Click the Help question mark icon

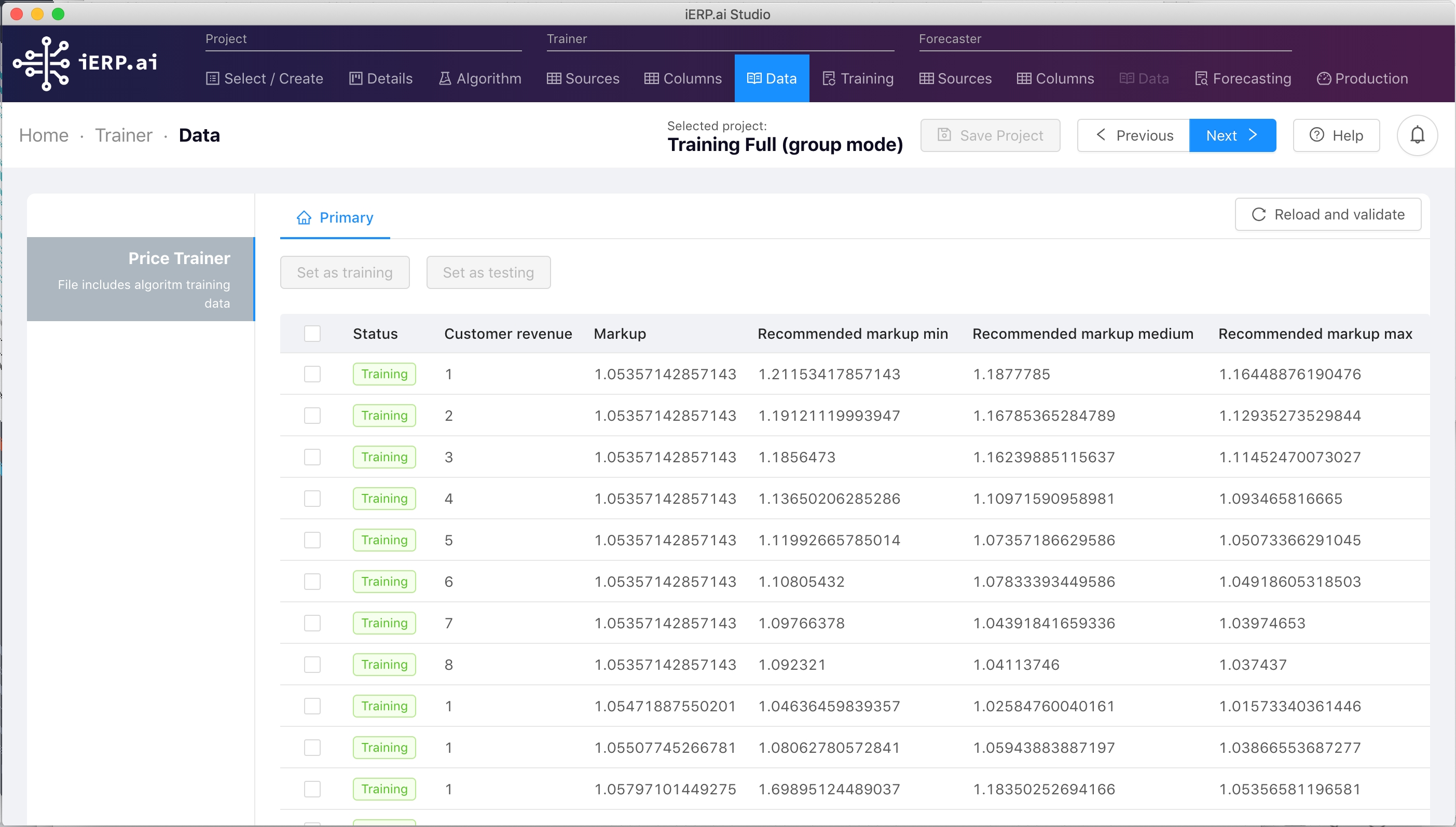[x=1316, y=135]
